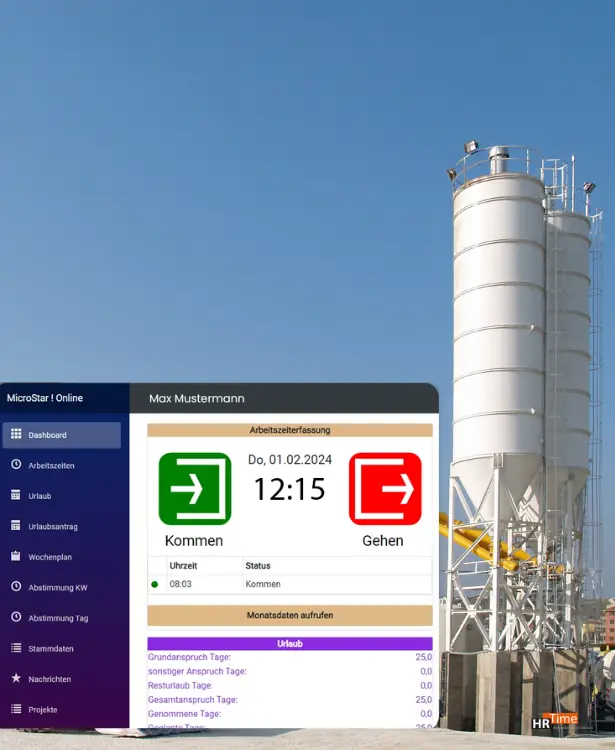Click the Gesamtanspruch Tage label

193,700
